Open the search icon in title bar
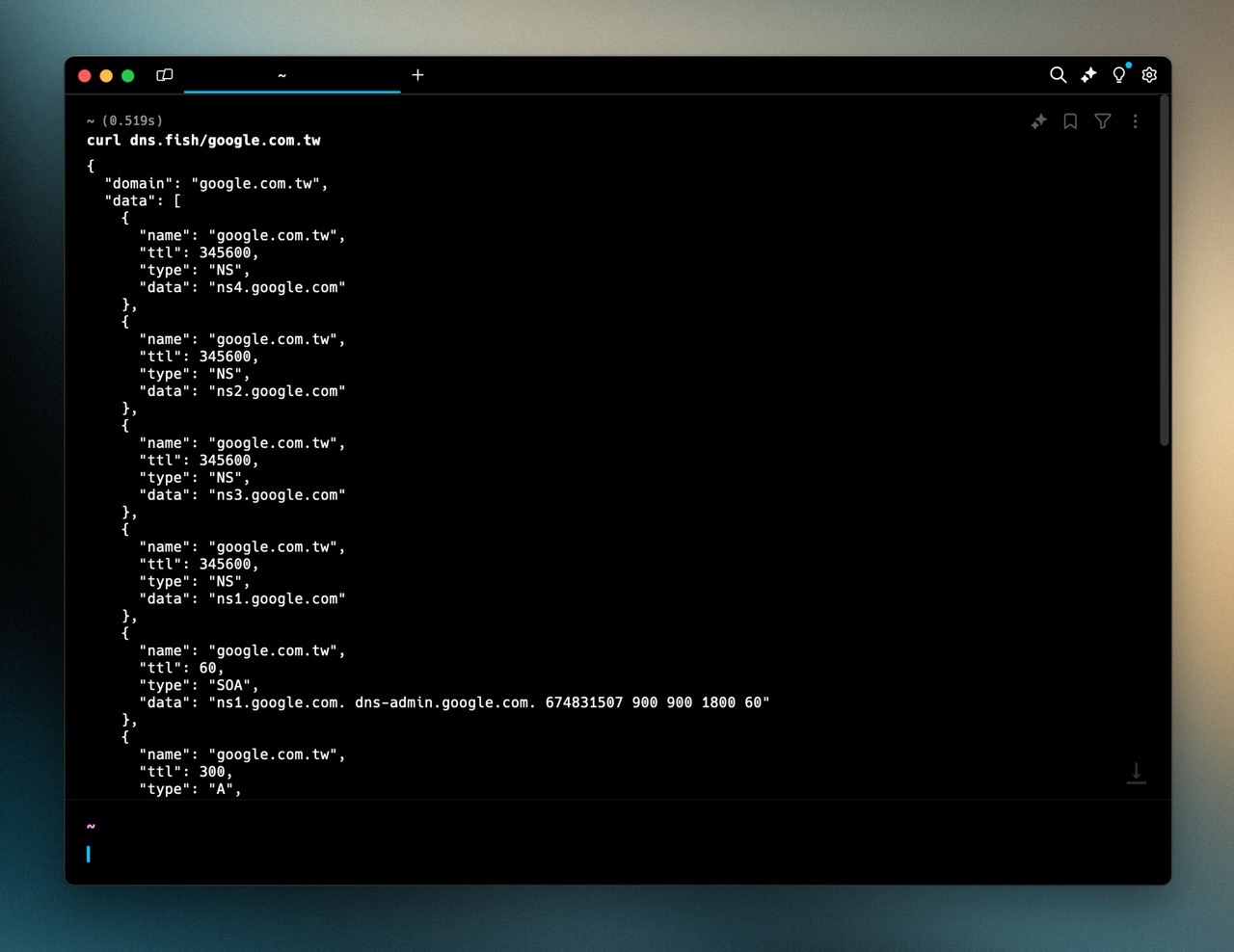The width and height of the screenshot is (1234, 952). tap(1058, 75)
